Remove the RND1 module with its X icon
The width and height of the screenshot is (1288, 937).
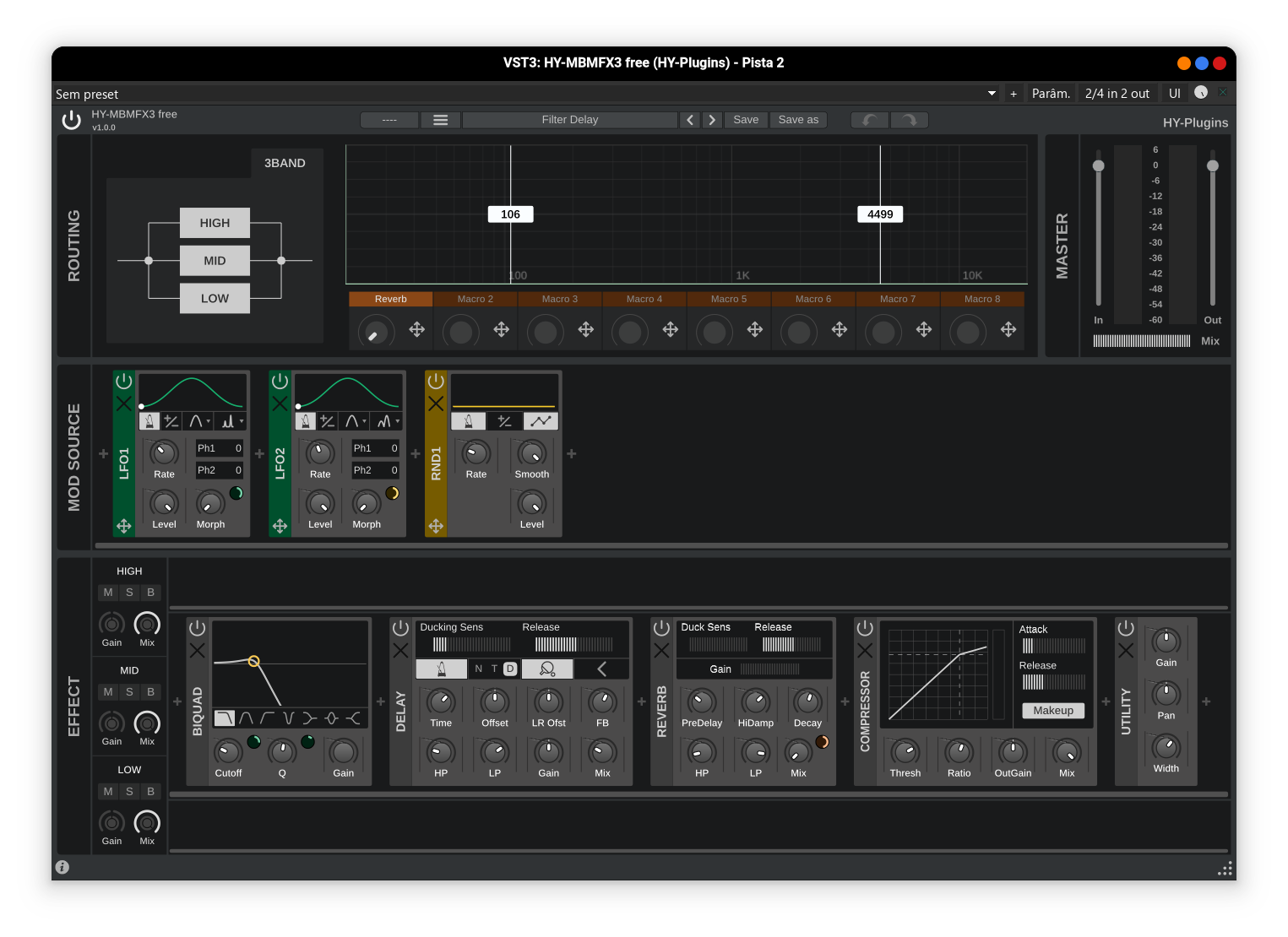point(436,403)
